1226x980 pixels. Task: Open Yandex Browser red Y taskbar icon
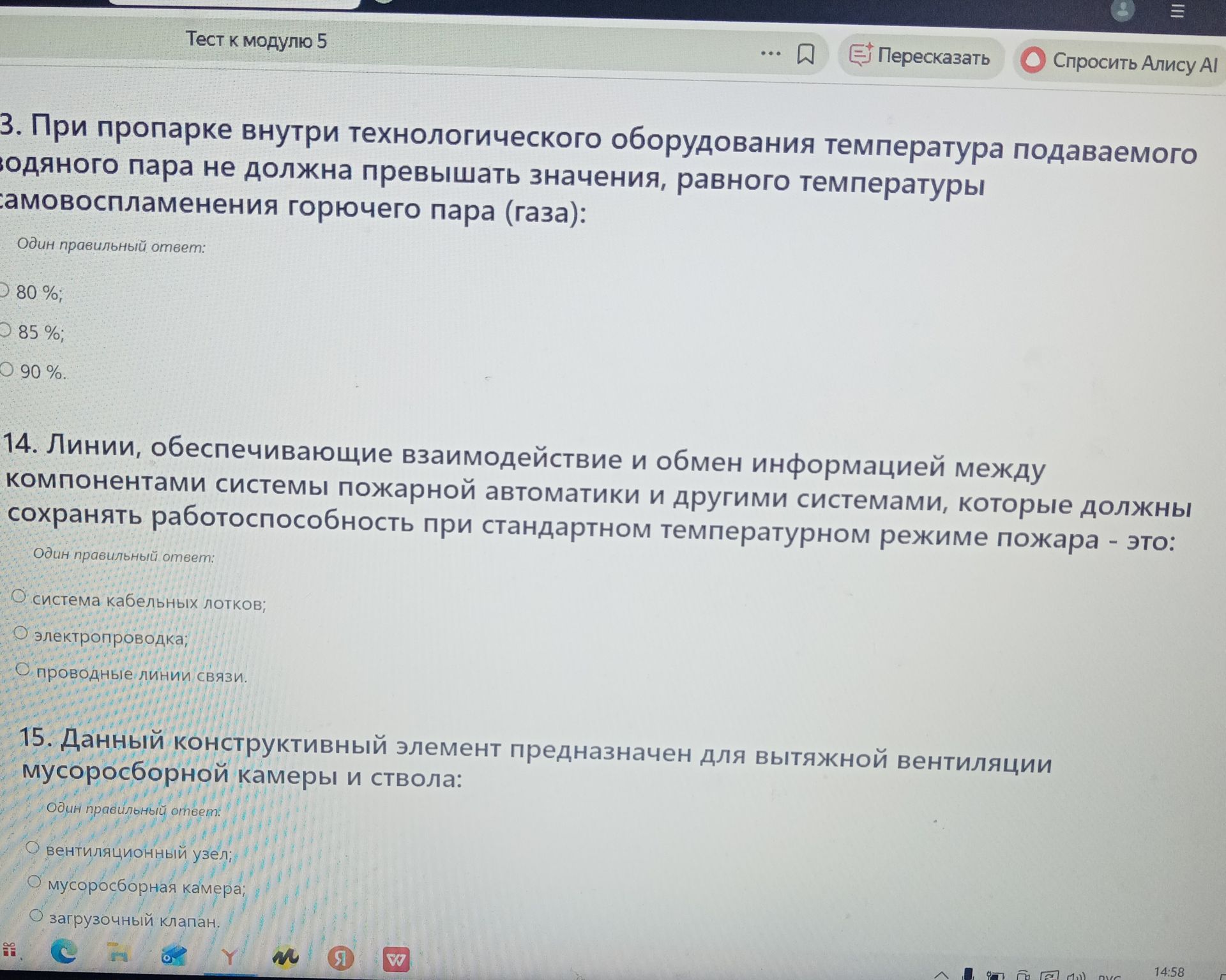click(229, 956)
